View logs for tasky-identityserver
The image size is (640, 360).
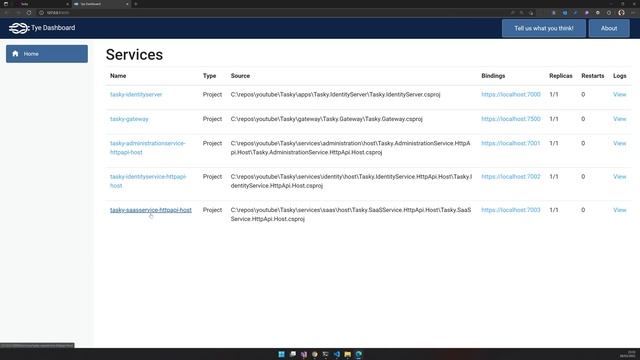619,94
